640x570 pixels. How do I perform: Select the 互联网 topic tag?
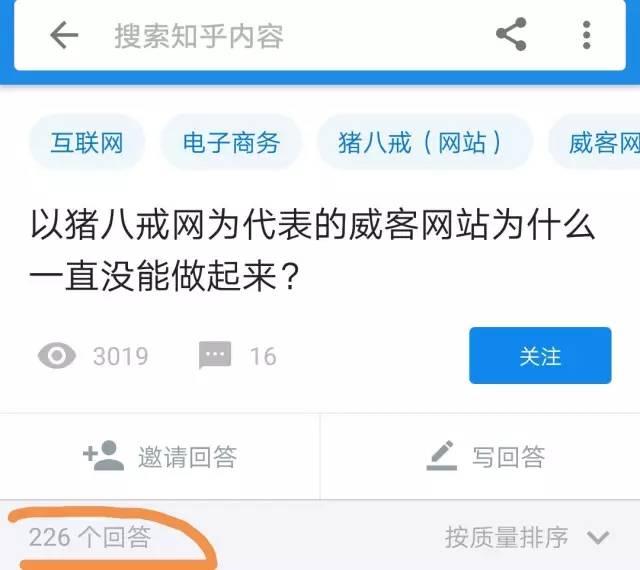click(87, 142)
